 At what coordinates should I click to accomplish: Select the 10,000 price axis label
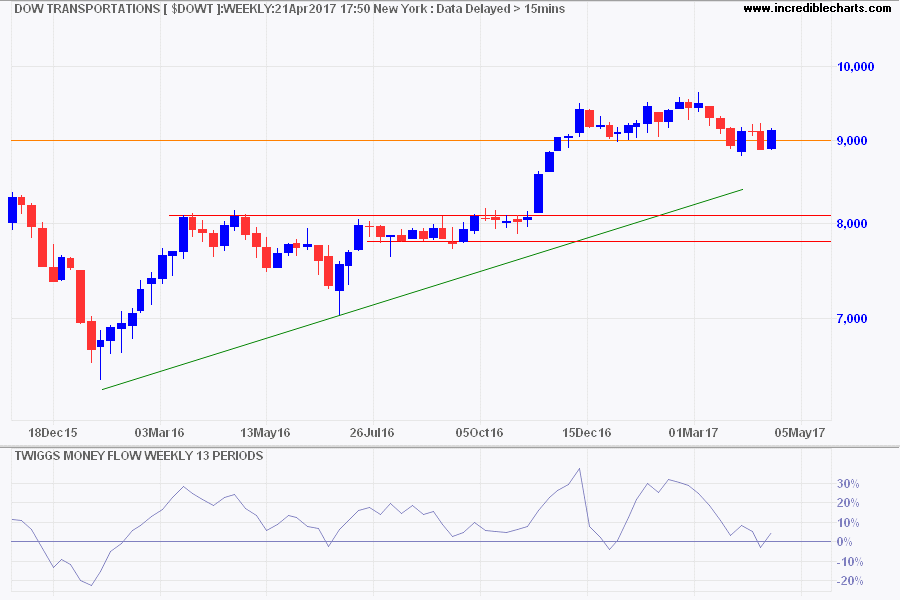tap(855, 67)
